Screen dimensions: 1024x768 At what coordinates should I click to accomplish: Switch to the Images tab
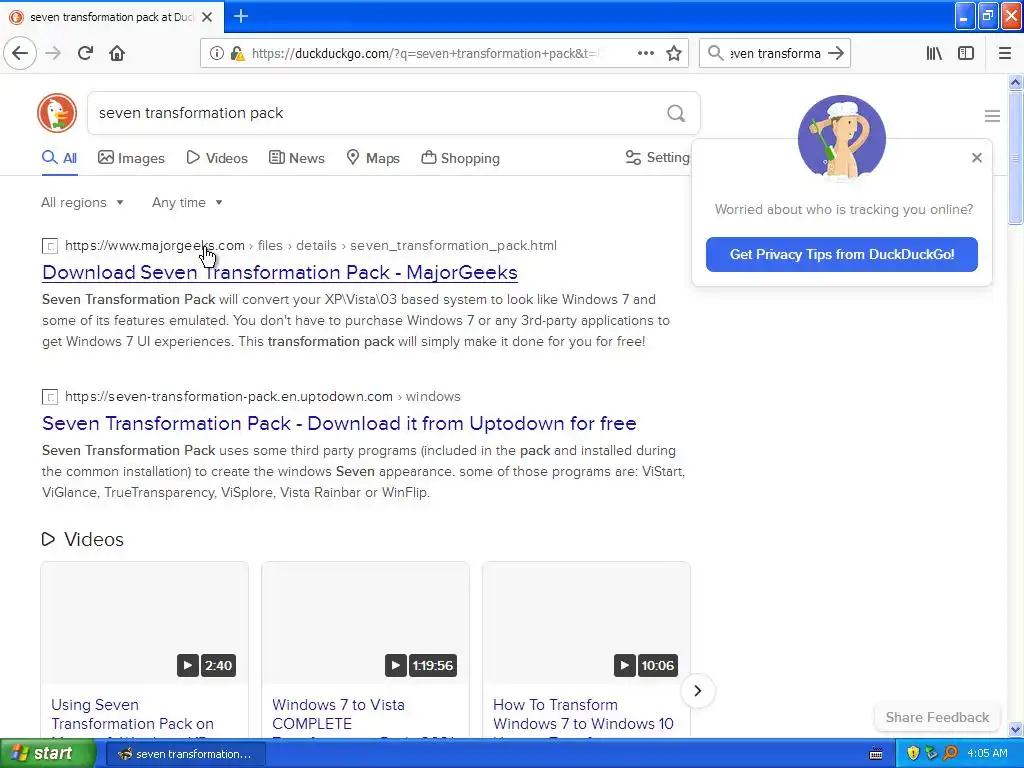131,158
